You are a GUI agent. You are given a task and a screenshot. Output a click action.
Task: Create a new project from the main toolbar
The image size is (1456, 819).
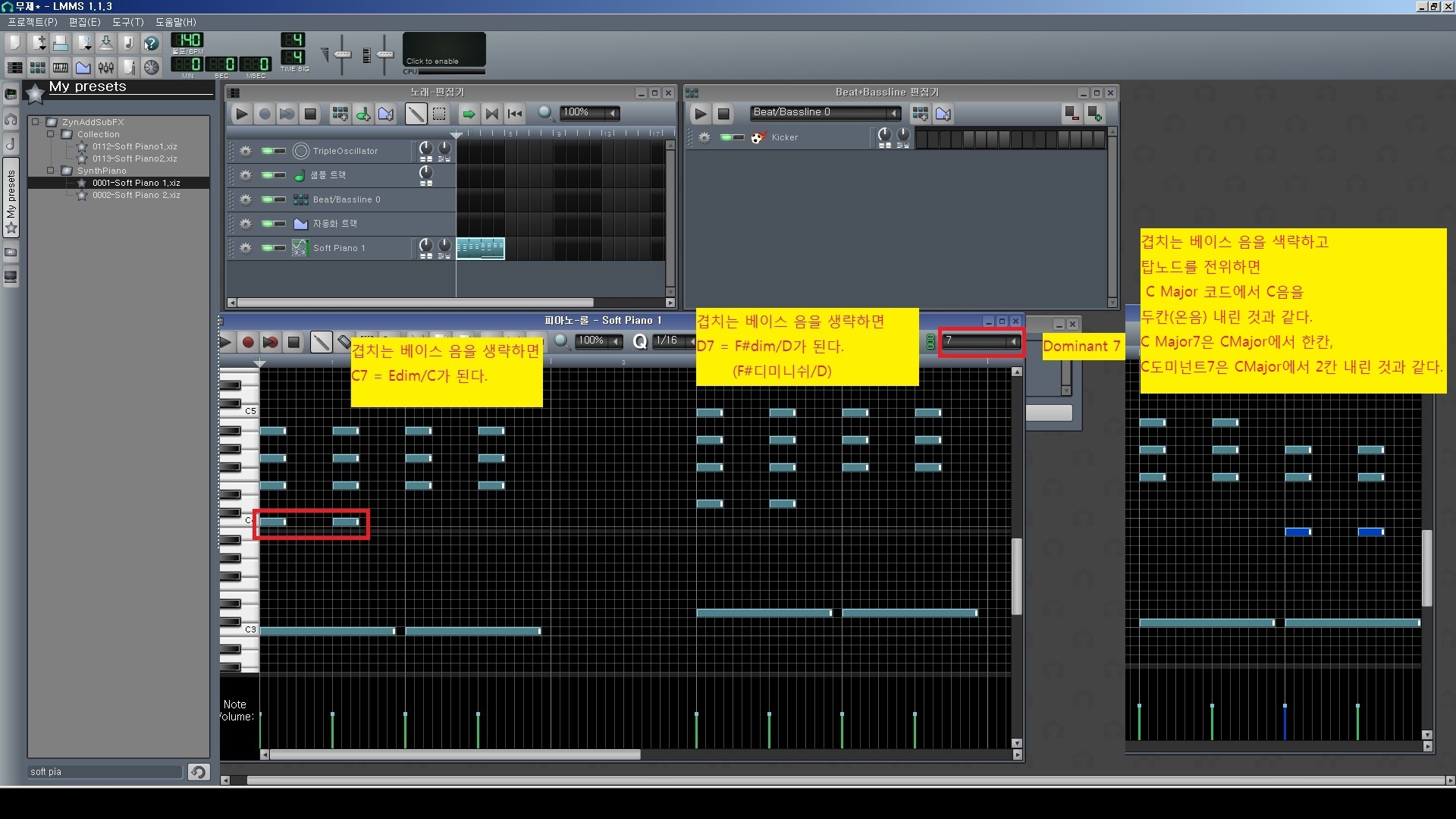click(14, 42)
